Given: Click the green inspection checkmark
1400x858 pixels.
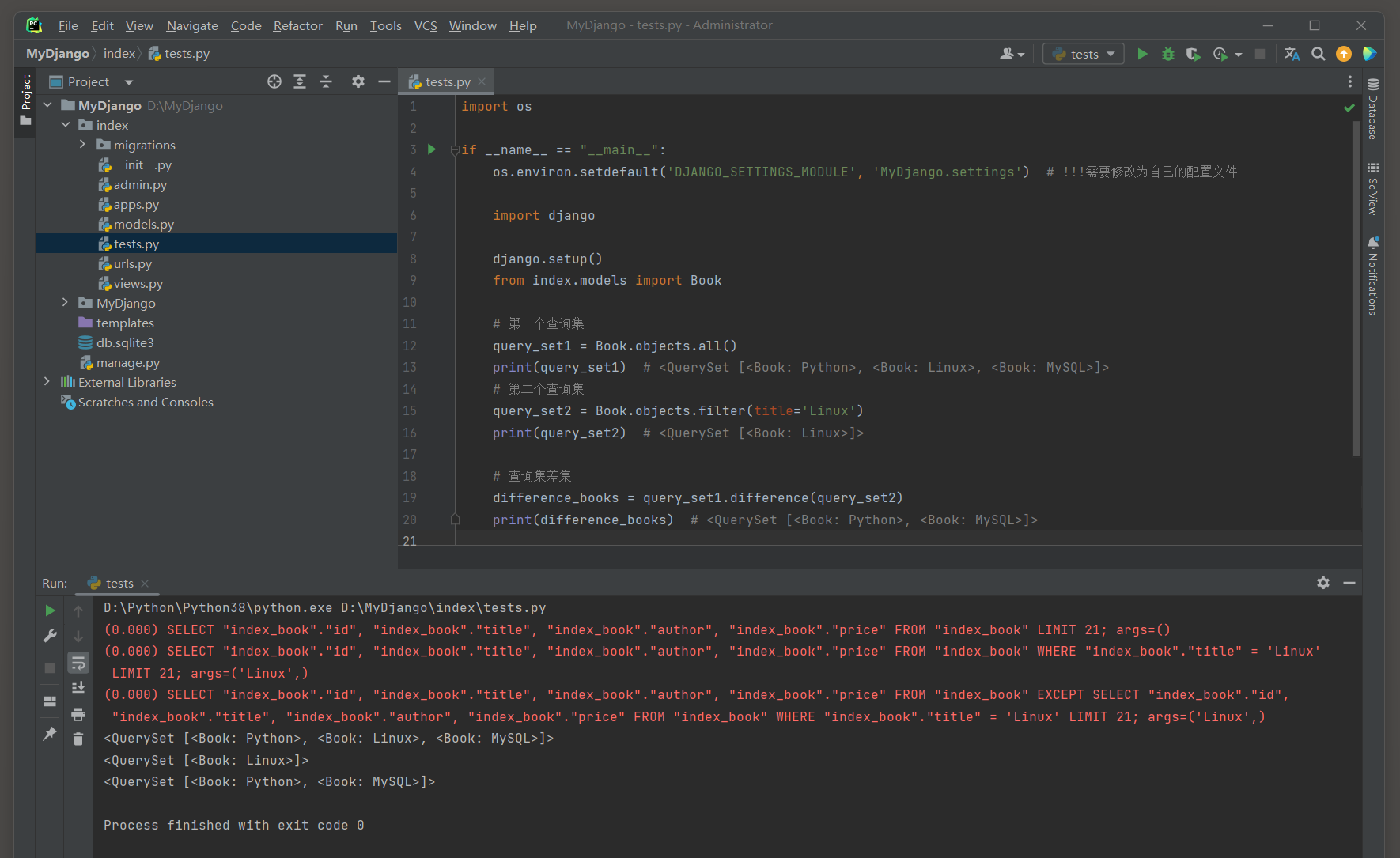Looking at the screenshot, I should click(1349, 108).
